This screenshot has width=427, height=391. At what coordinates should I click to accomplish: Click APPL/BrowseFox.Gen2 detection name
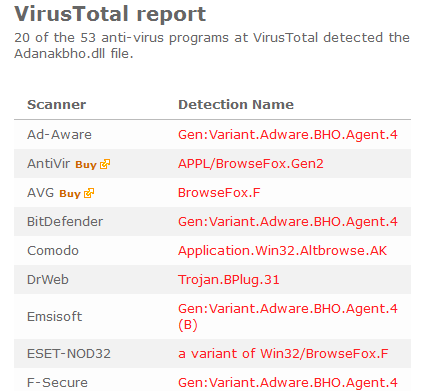(251, 164)
